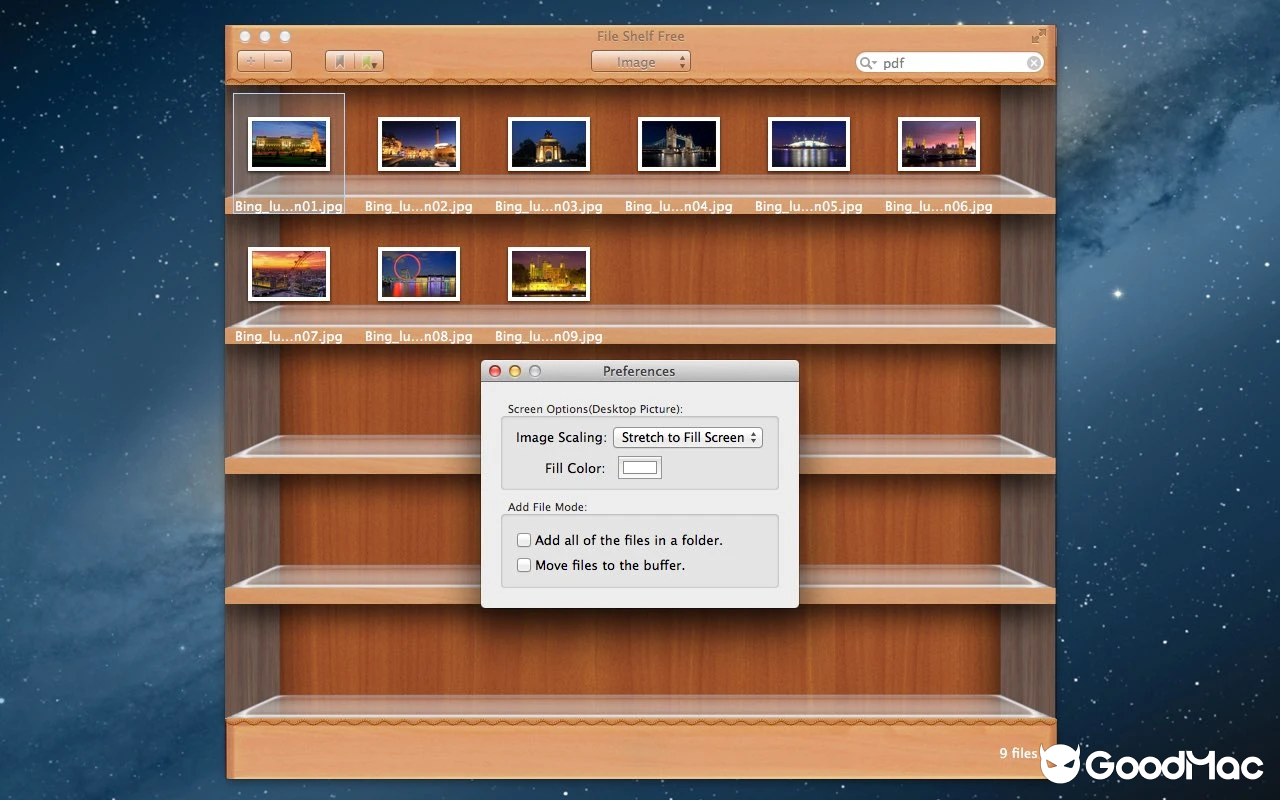Select the Bing_lu...n02.jpg thumbnail
This screenshot has width=1280, height=800.
tap(419, 144)
